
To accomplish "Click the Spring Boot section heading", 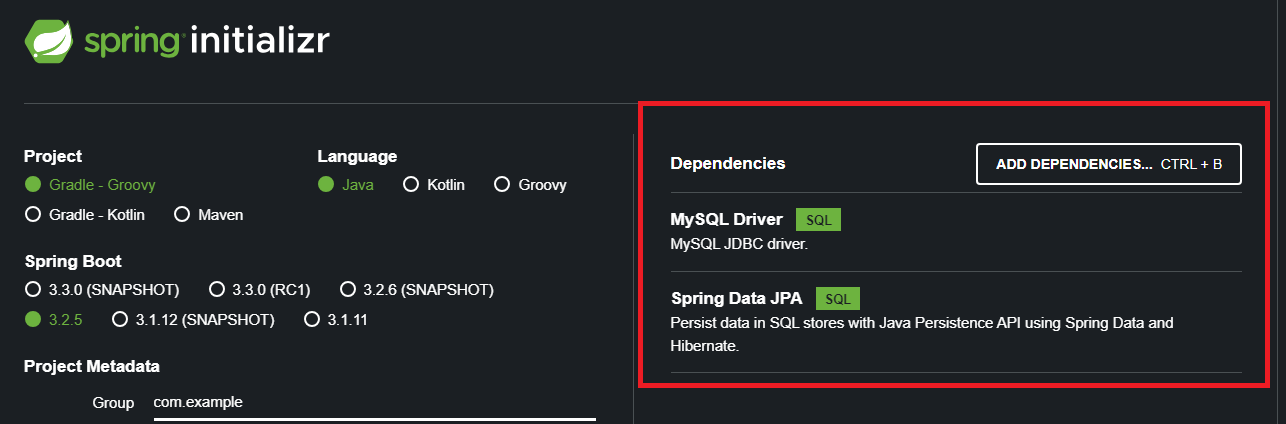I will pos(73,262).
